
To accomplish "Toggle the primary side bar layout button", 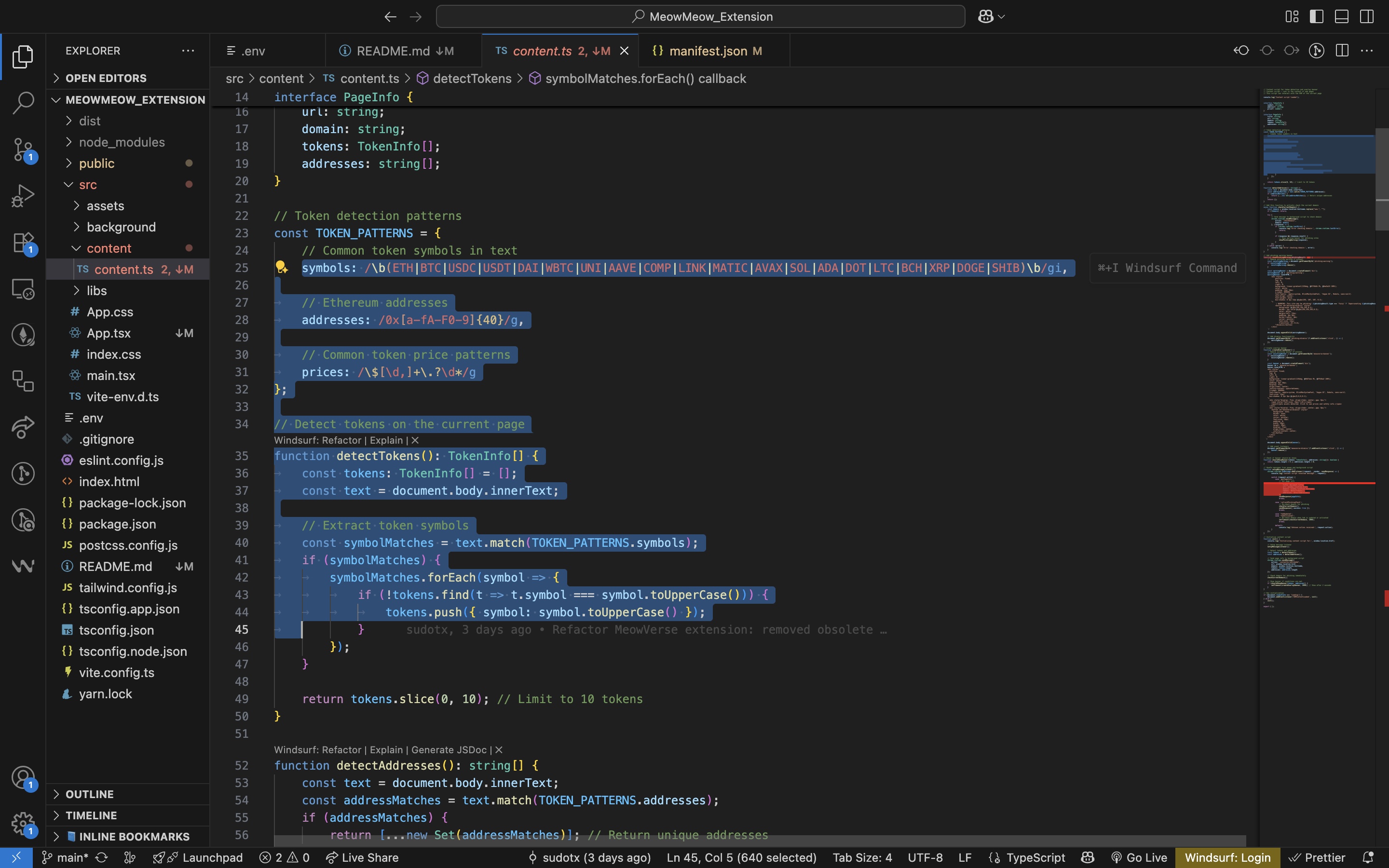I will coord(1317,17).
